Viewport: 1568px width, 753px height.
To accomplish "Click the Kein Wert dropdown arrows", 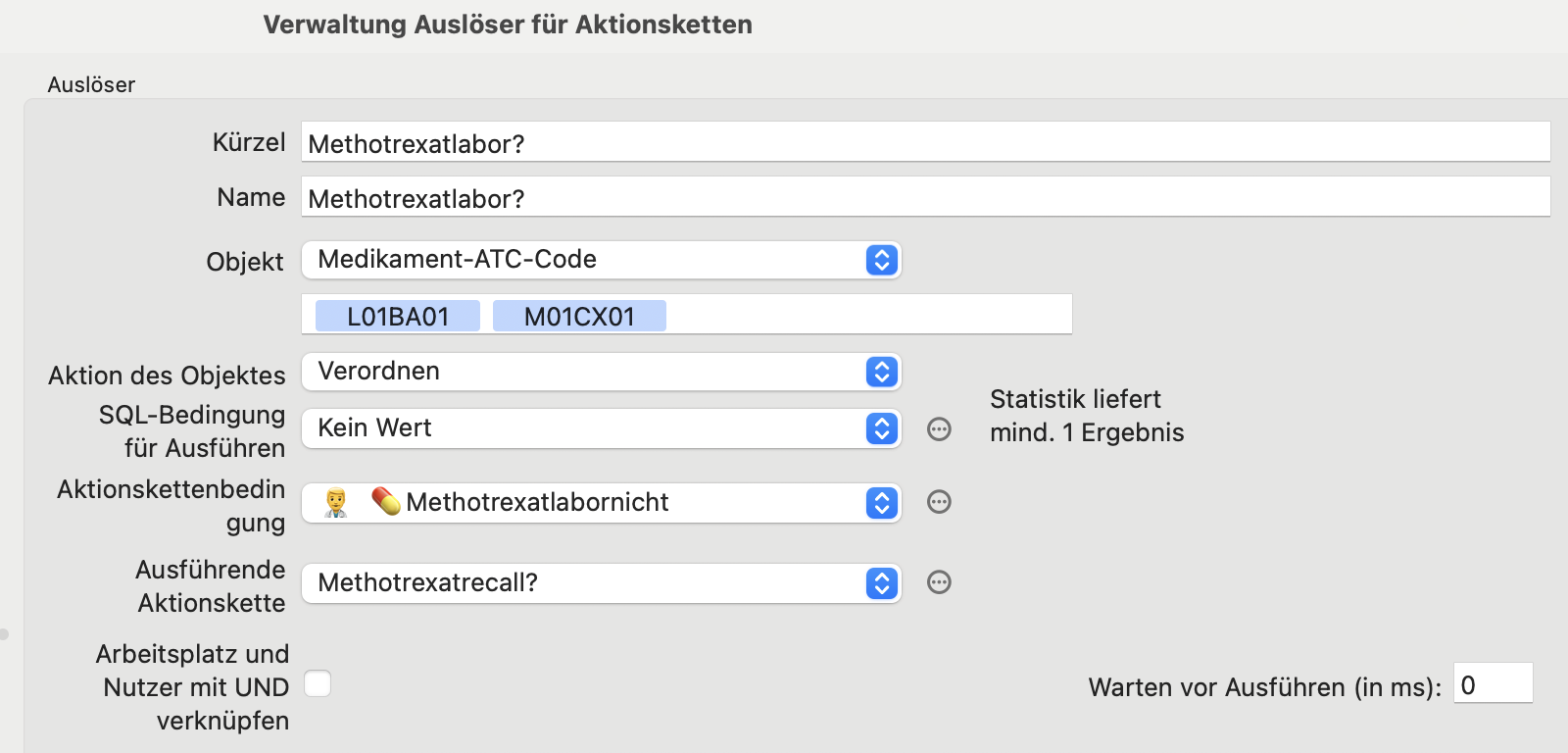I will (x=882, y=428).
